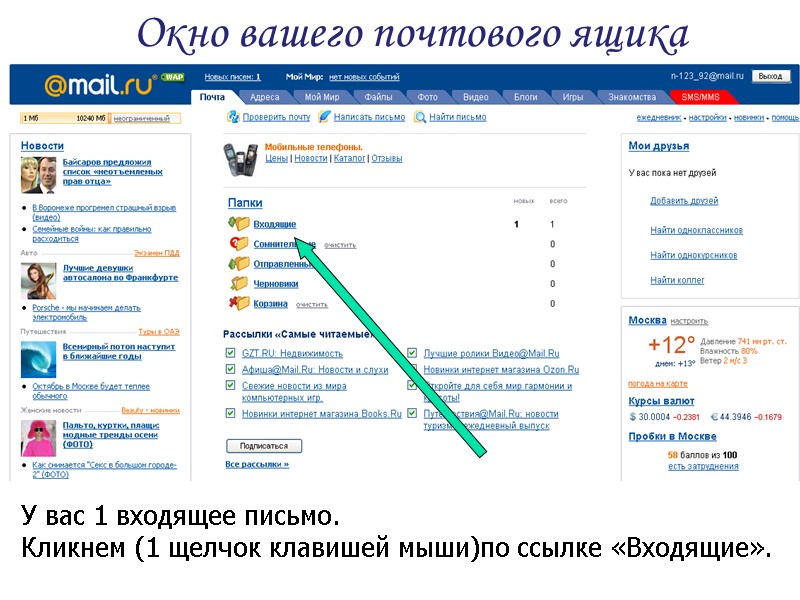Uncheck GZT.RU Недвижимость subscription

point(231,353)
